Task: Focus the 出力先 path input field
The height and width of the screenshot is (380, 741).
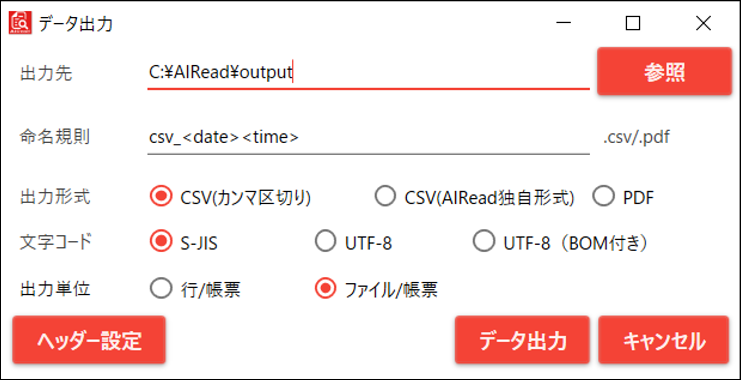Action: [x=369, y=73]
